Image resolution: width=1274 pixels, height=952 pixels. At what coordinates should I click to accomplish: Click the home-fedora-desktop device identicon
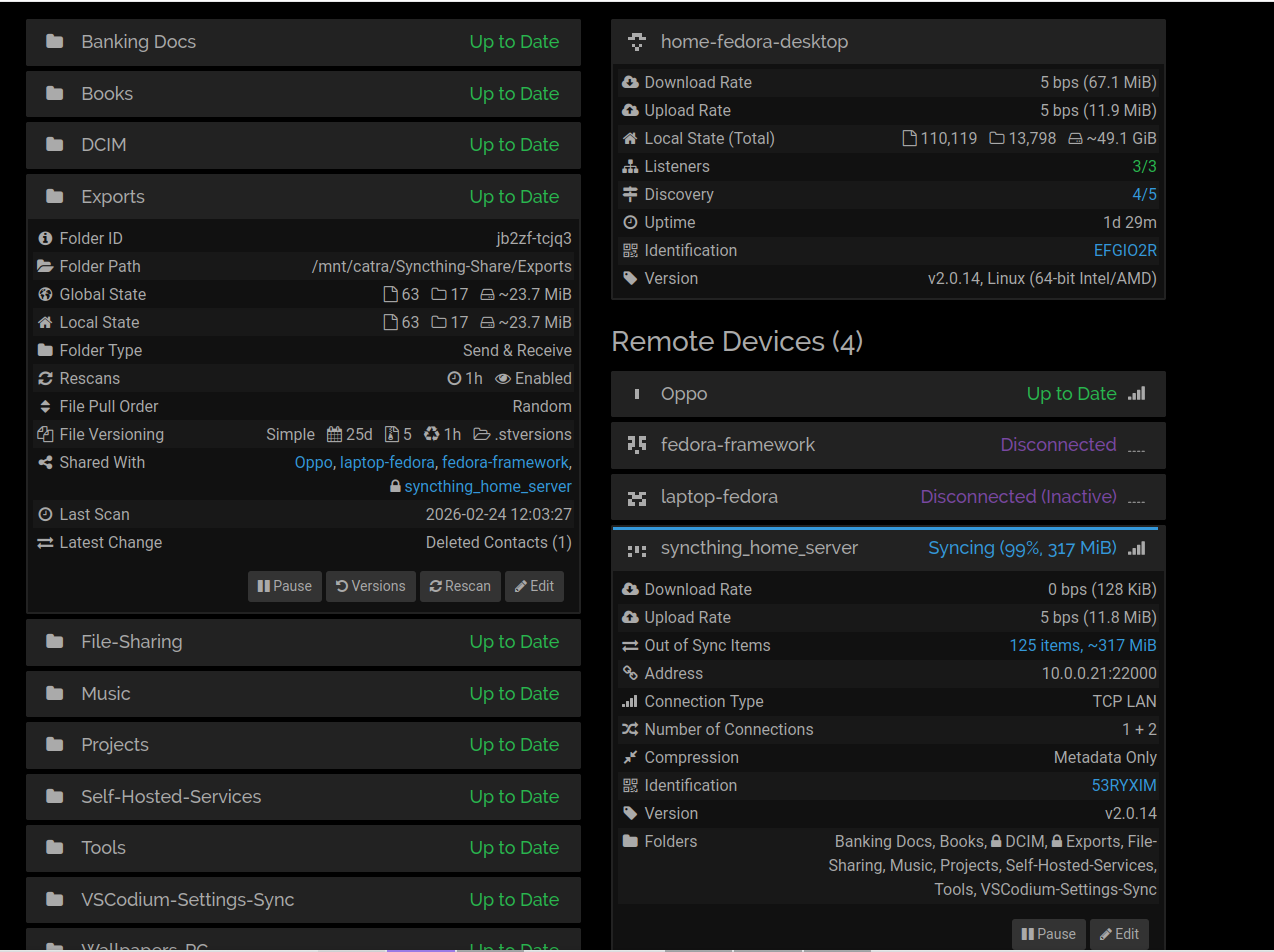tap(636, 42)
